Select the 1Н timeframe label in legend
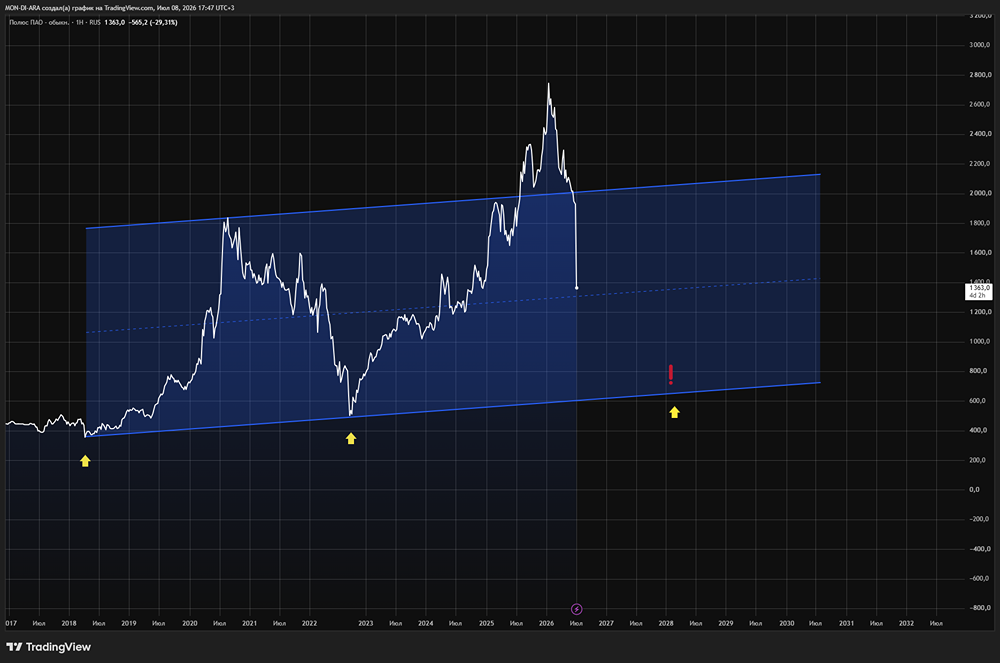 click(80, 22)
